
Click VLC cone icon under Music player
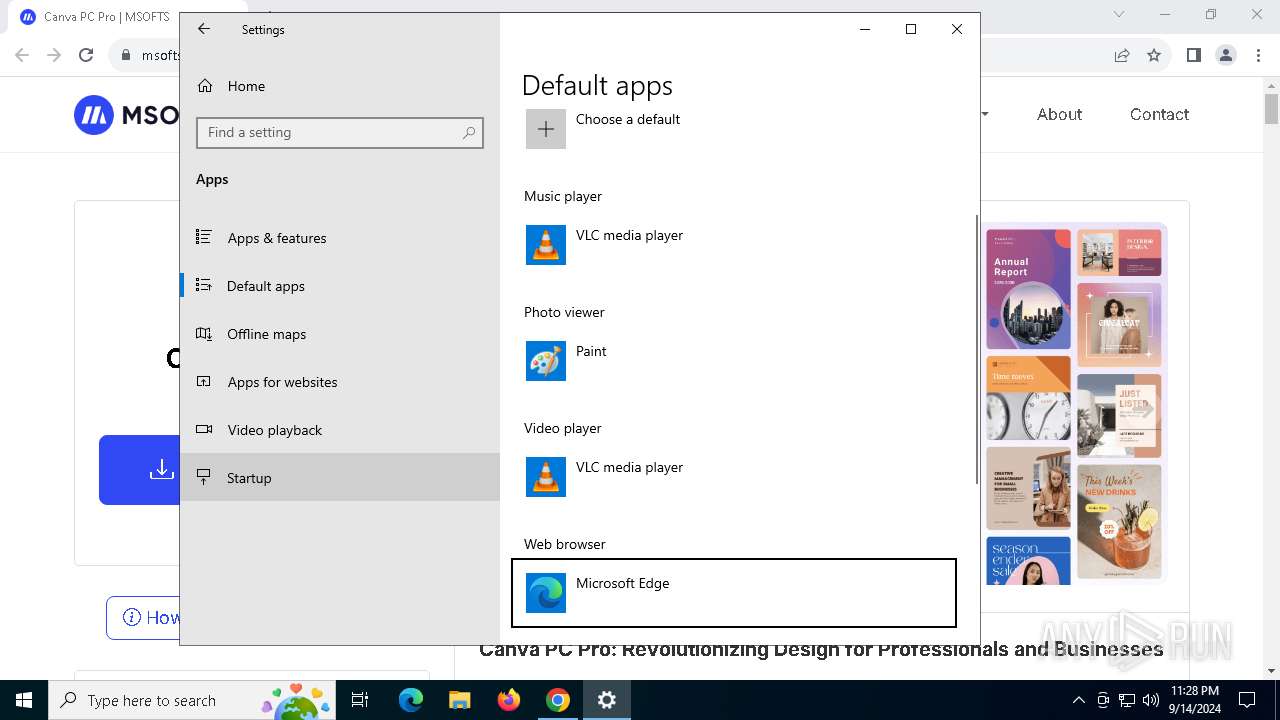pyautogui.click(x=546, y=245)
